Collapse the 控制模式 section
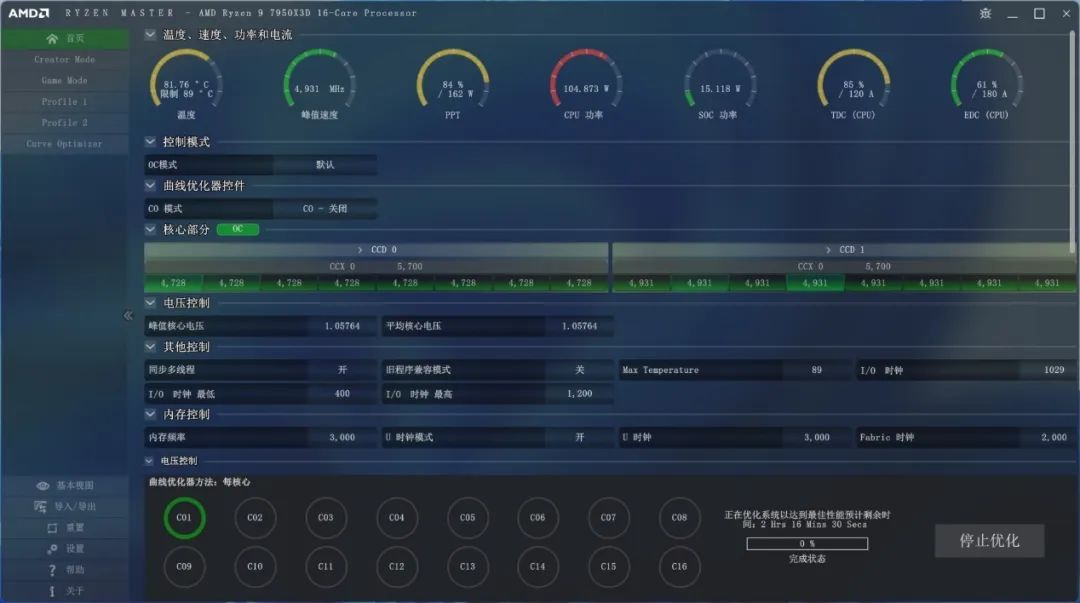Image resolution: width=1080 pixels, height=603 pixels. pyautogui.click(x=150, y=142)
